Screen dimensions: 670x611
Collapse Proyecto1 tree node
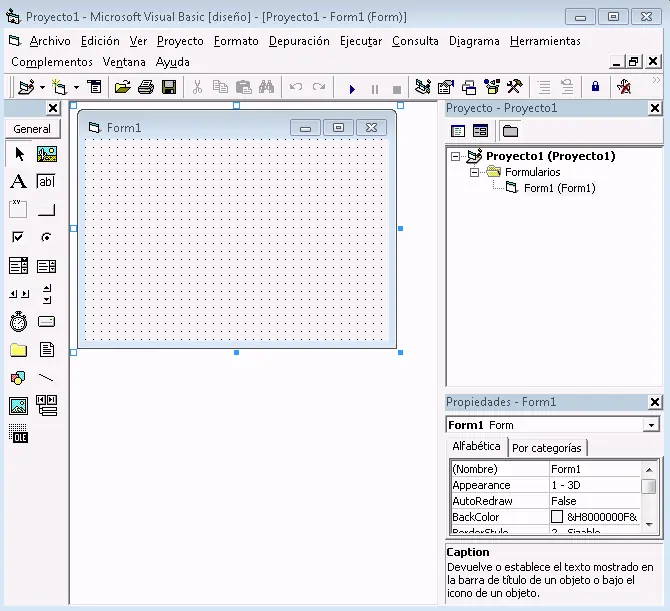(455, 156)
